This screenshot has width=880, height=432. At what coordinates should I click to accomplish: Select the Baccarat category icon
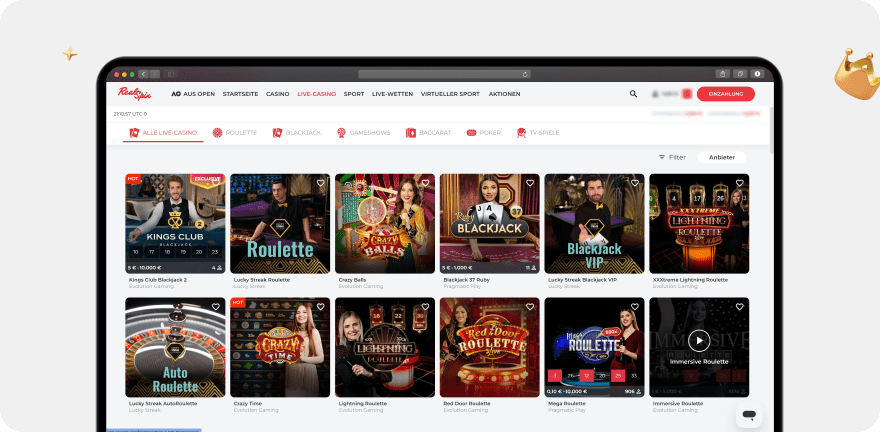[x=411, y=133]
